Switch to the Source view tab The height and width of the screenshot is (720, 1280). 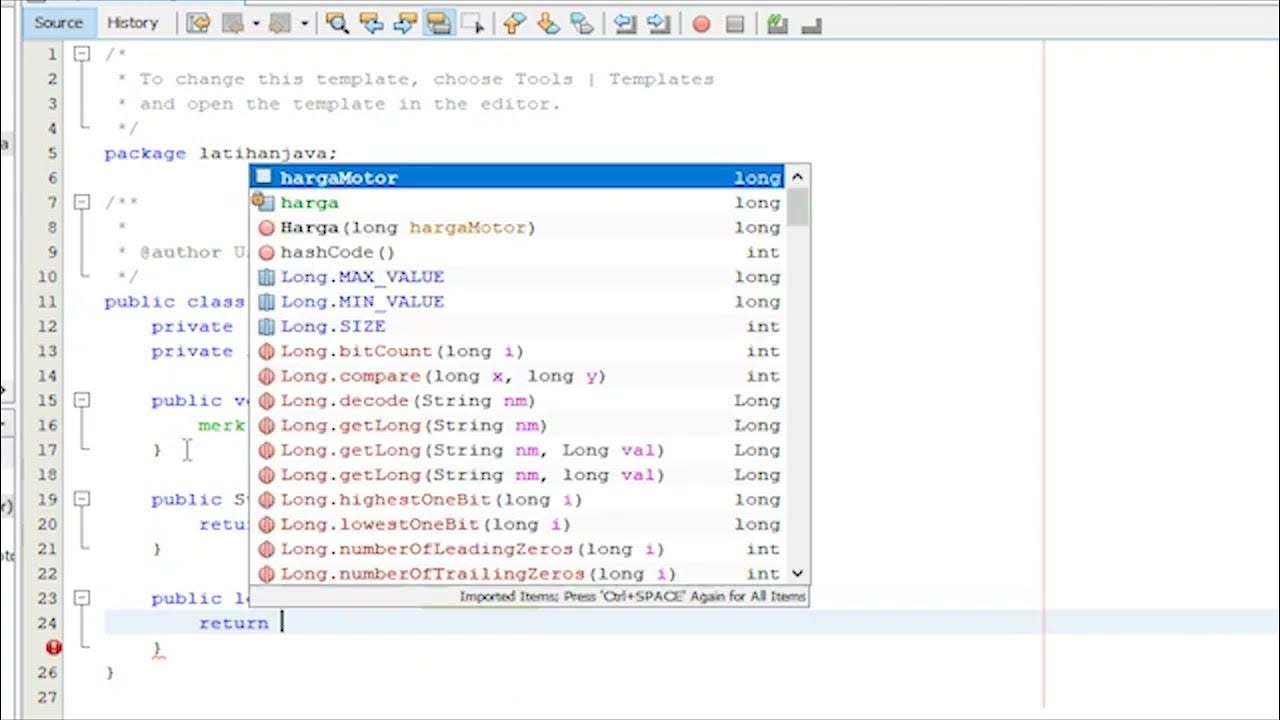pos(58,22)
